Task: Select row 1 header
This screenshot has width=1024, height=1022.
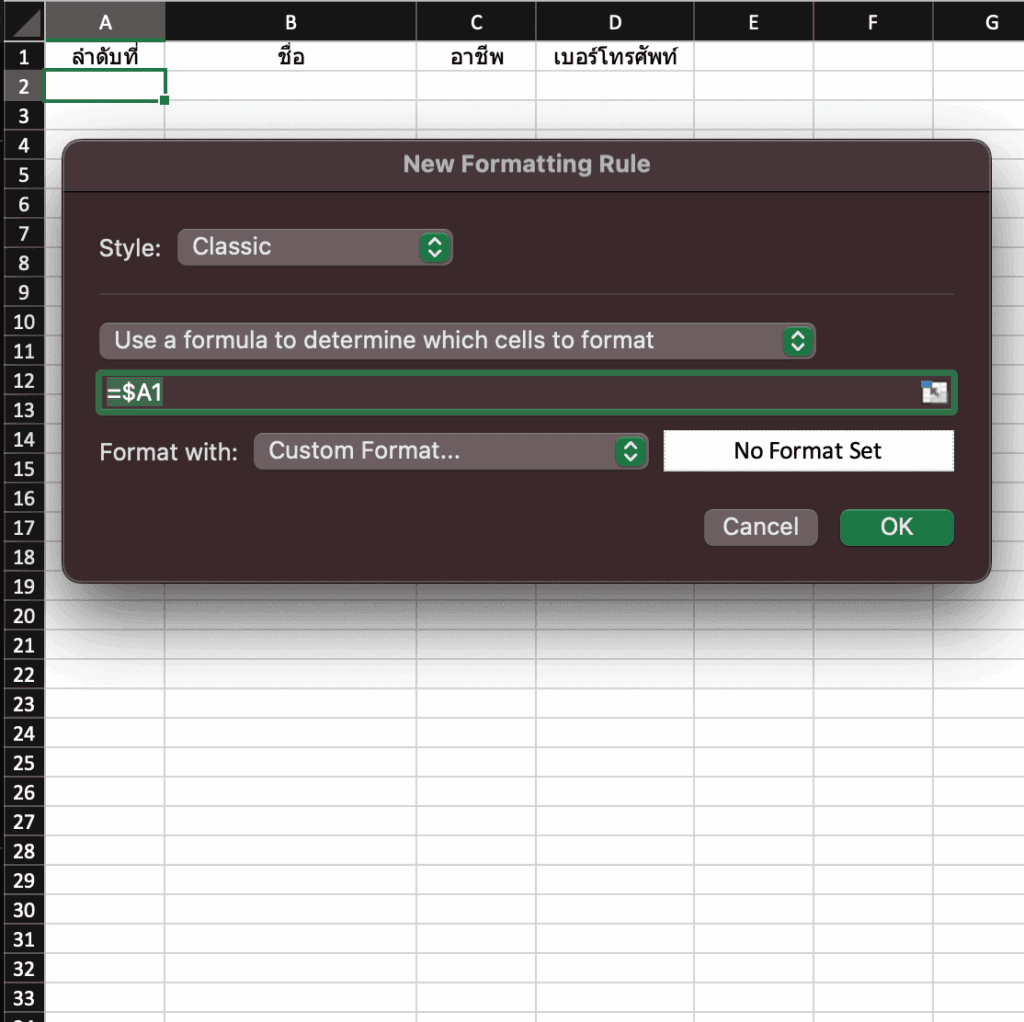Action: 24,56
